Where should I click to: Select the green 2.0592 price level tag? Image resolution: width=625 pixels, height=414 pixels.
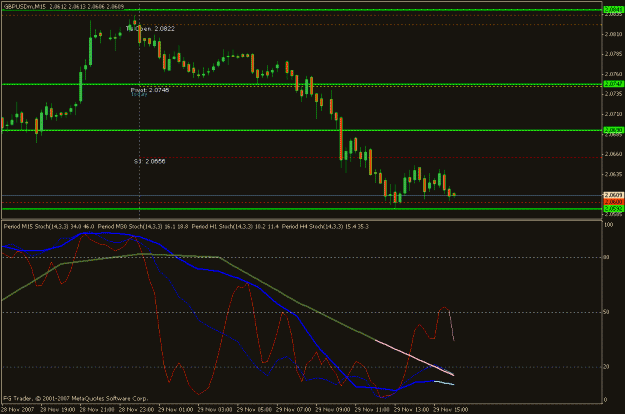(x=614, y=209)
